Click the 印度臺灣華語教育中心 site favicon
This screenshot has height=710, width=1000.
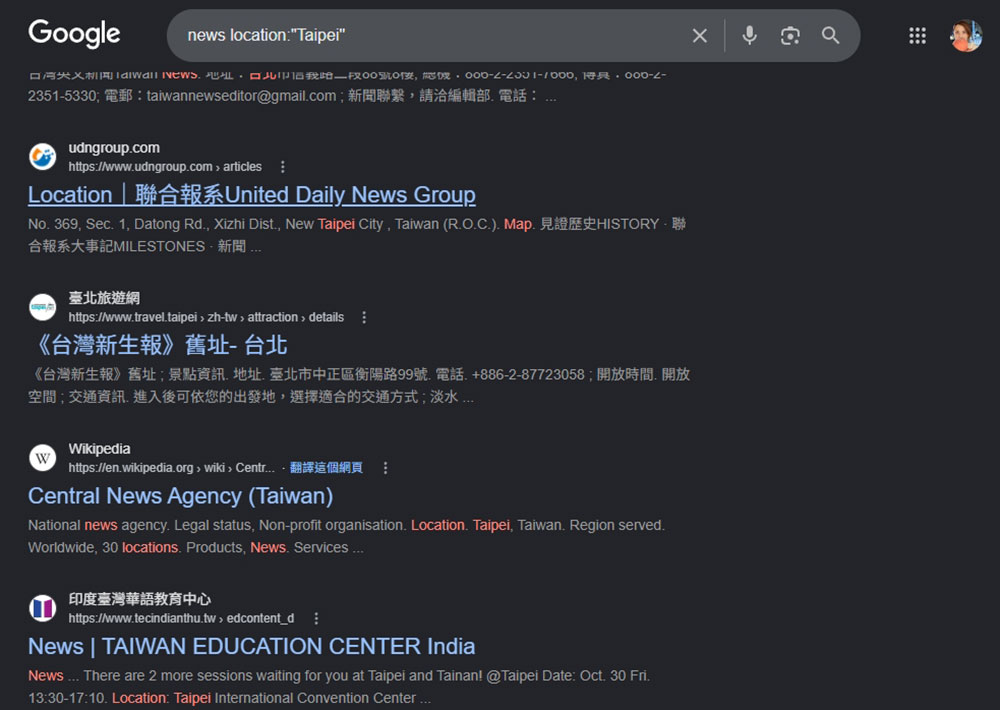43,608
